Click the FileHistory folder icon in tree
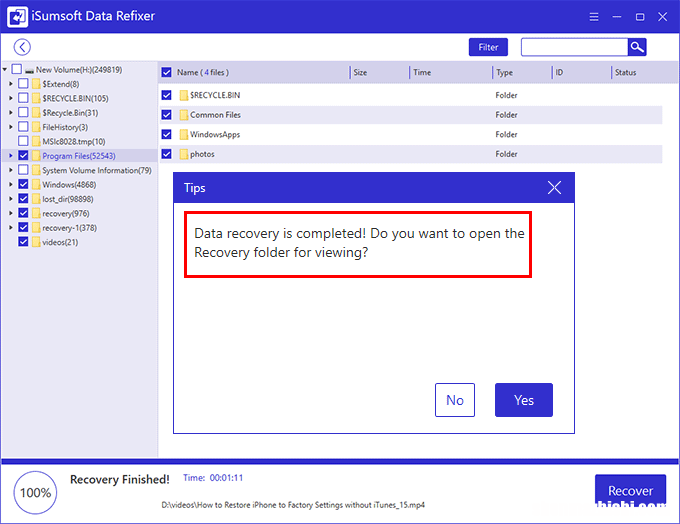Screen dimensions: 680x524 click(x=36, y=127)
